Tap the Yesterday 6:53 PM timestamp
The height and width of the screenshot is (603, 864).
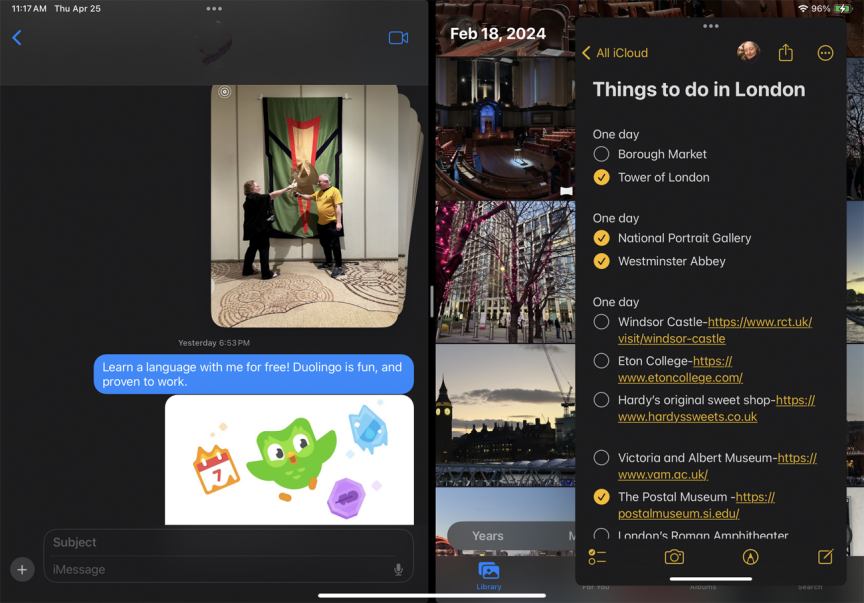[x=214, y=343]
